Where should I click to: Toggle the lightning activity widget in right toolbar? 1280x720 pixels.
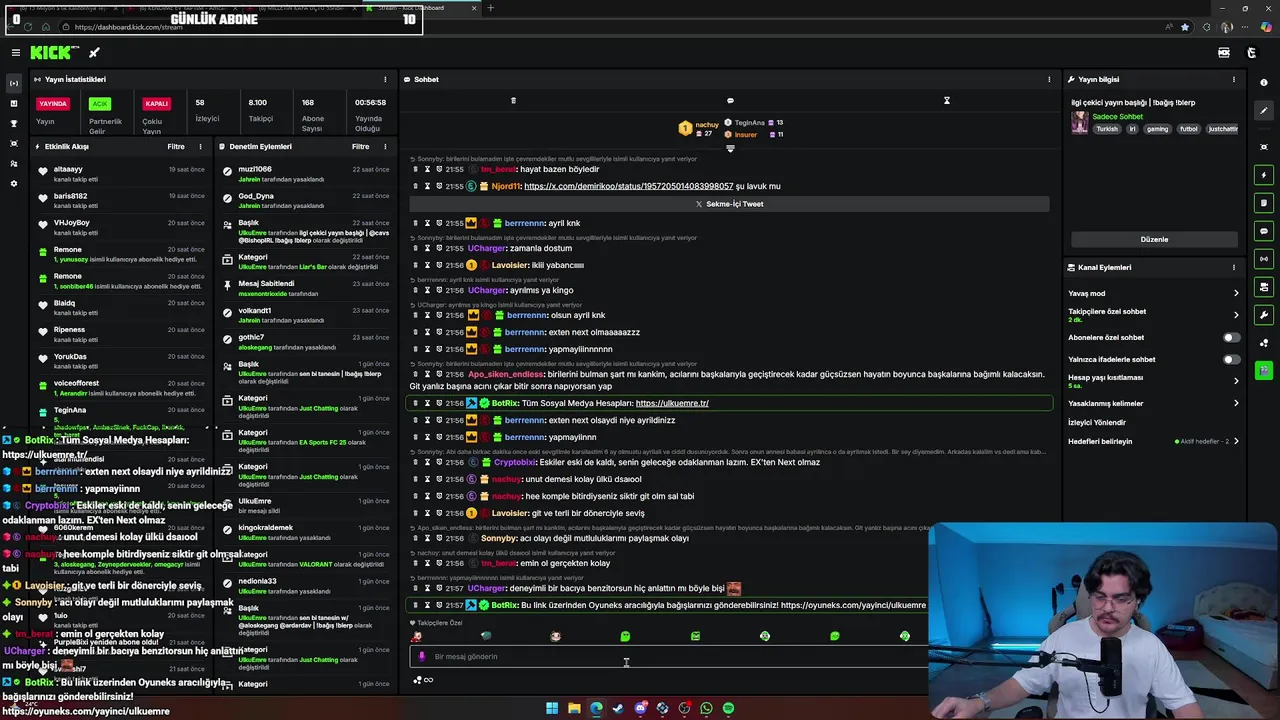pos(1264,175)
